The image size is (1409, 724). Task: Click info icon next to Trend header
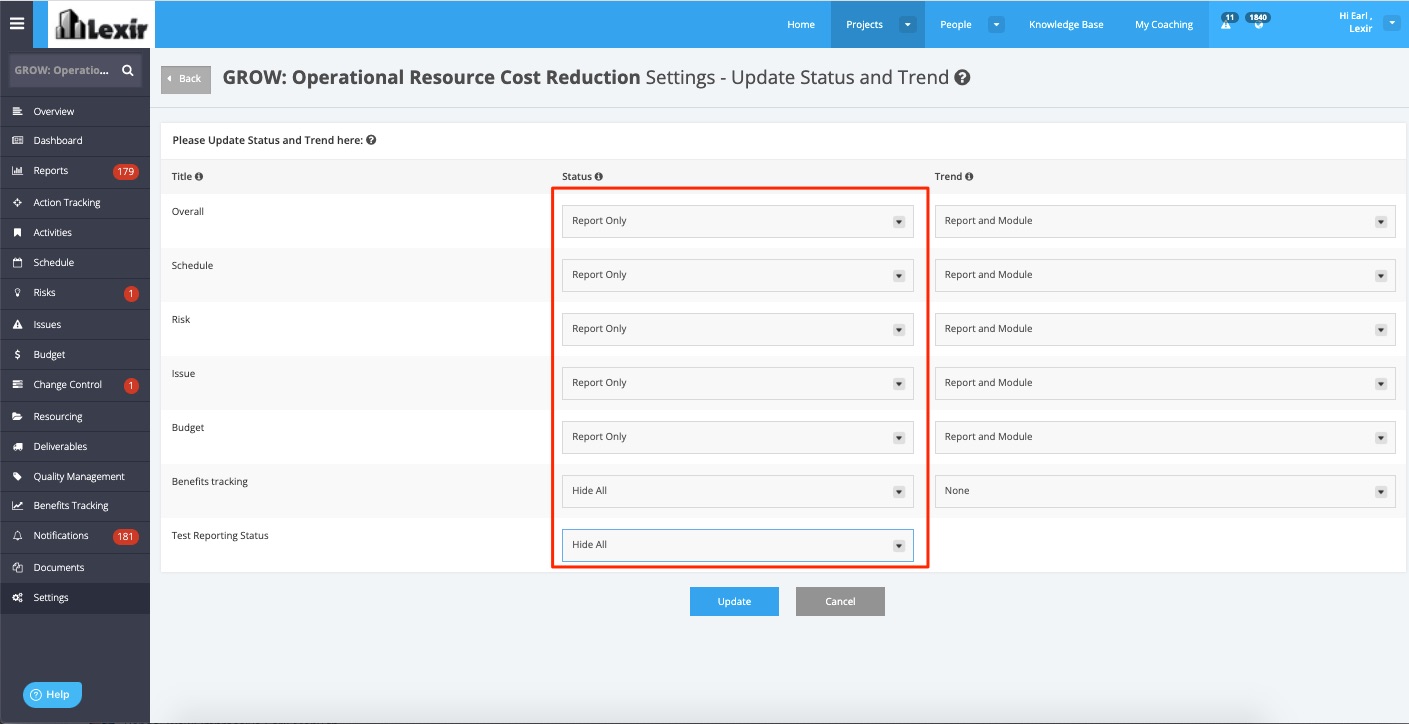[x=969, y=177]
